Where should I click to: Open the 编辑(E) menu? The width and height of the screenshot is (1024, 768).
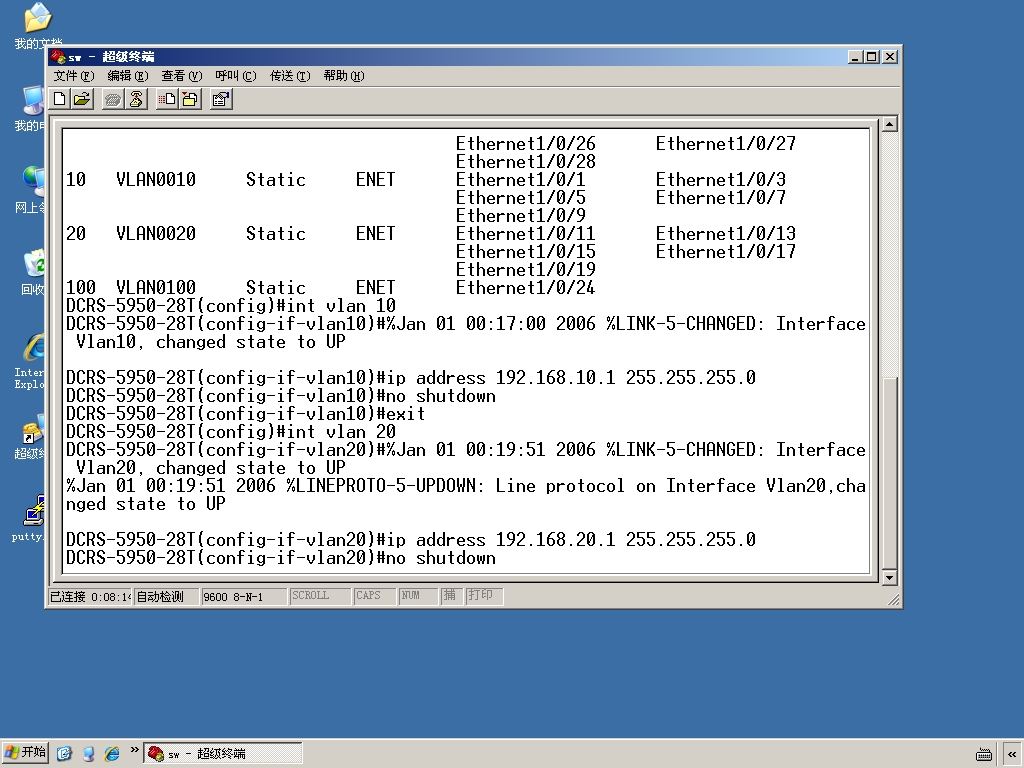pyautogui.click(x=128, y=76)
